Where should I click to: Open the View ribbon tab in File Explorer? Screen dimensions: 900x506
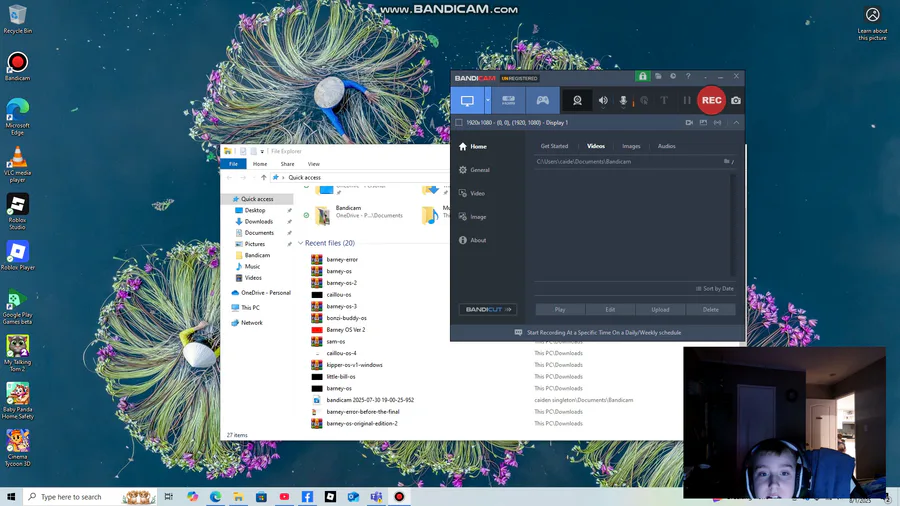[313, 164]
